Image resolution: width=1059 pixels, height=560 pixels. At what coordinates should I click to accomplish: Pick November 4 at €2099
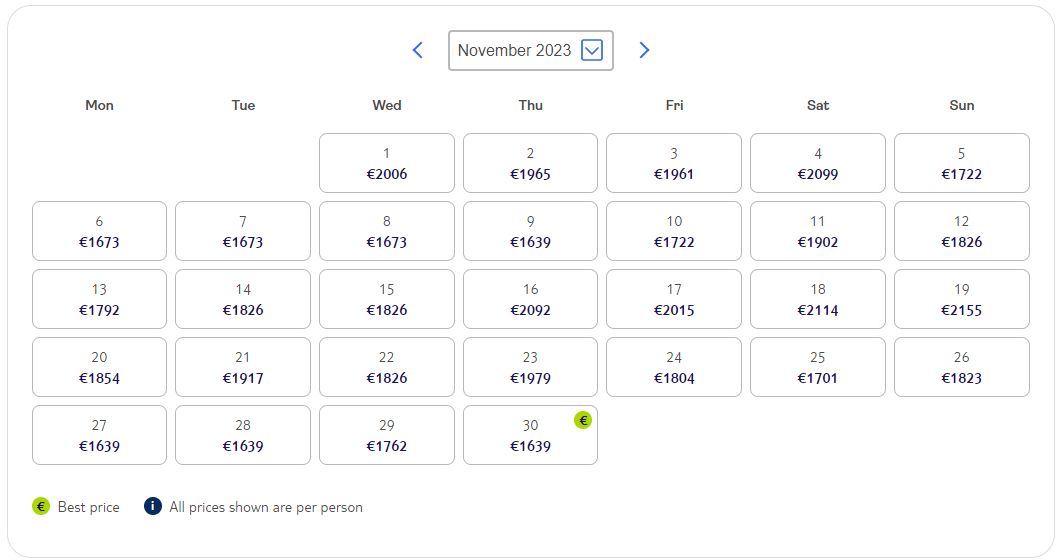click(818, 163)
